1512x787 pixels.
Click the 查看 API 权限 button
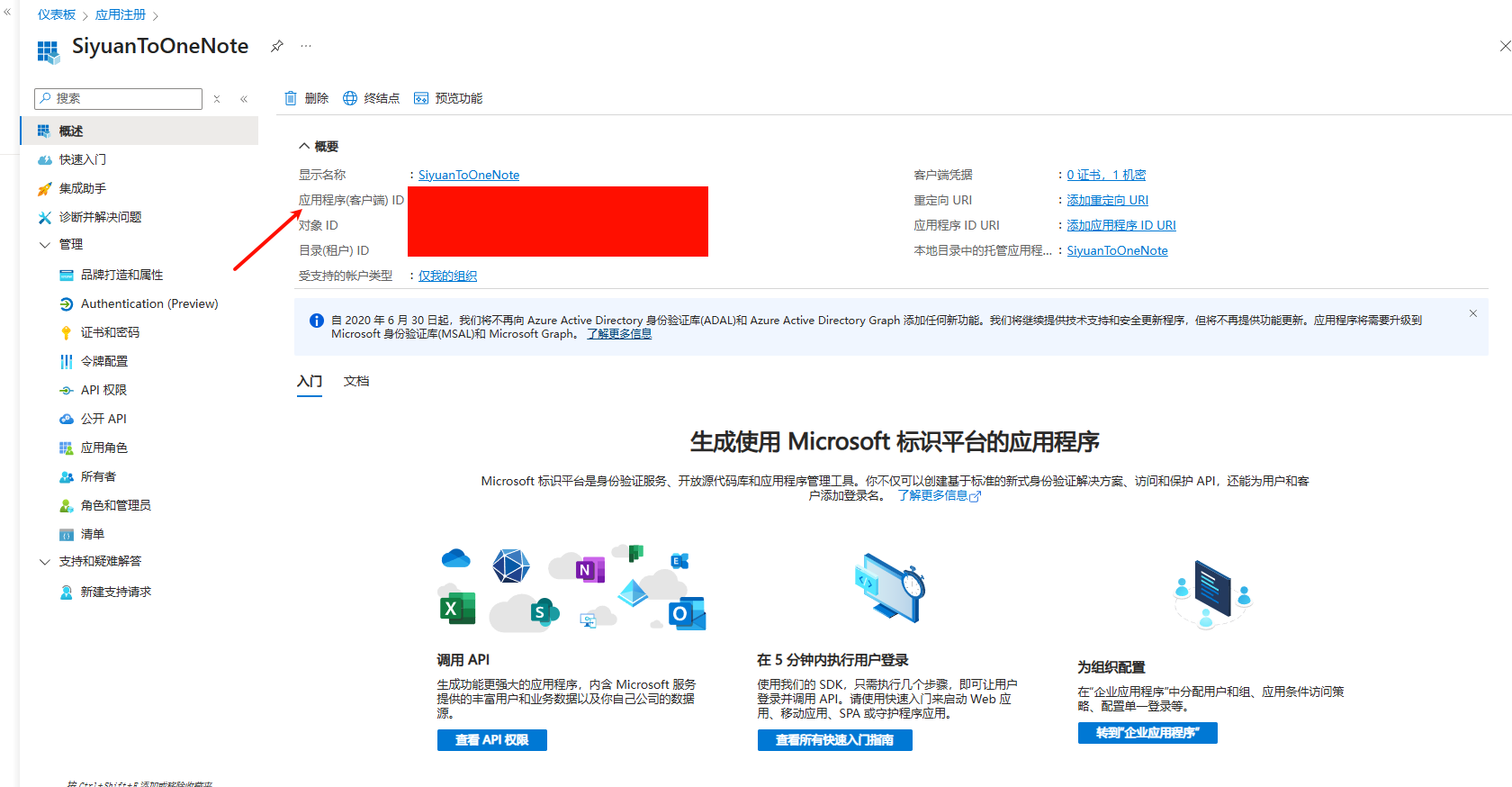click(x=492, y=740)
